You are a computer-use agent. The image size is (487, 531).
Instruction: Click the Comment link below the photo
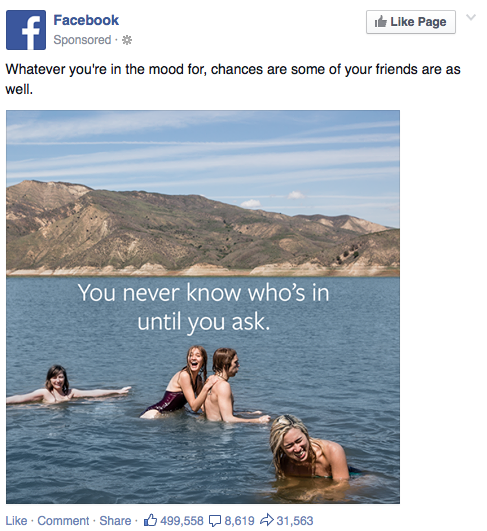pyautogui.click(x=63, y=521)
